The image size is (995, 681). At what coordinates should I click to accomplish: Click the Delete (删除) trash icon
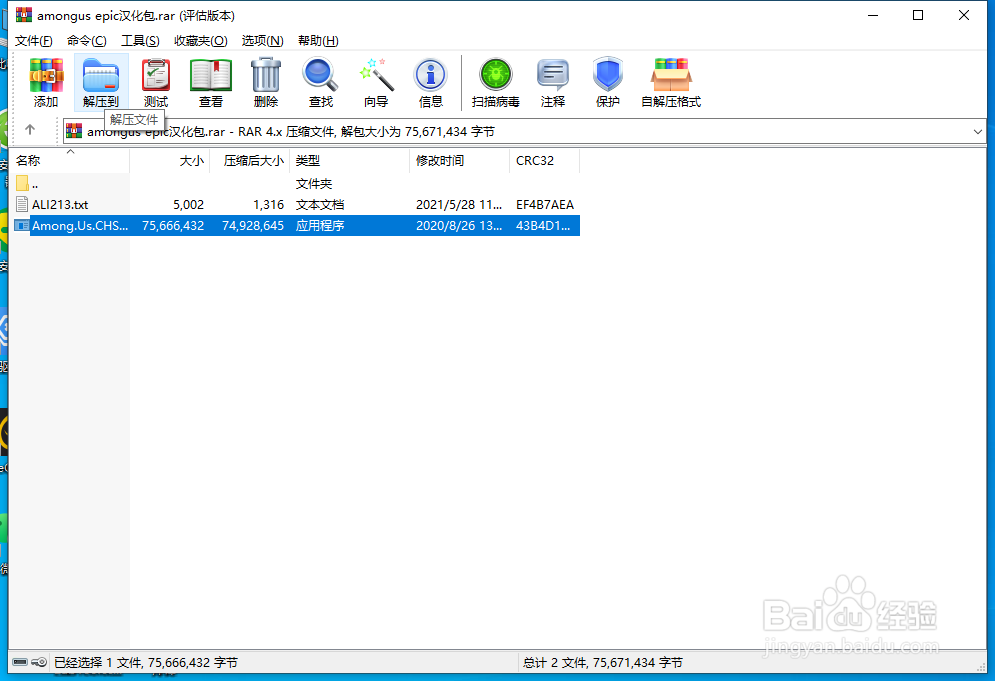(266, 83)
